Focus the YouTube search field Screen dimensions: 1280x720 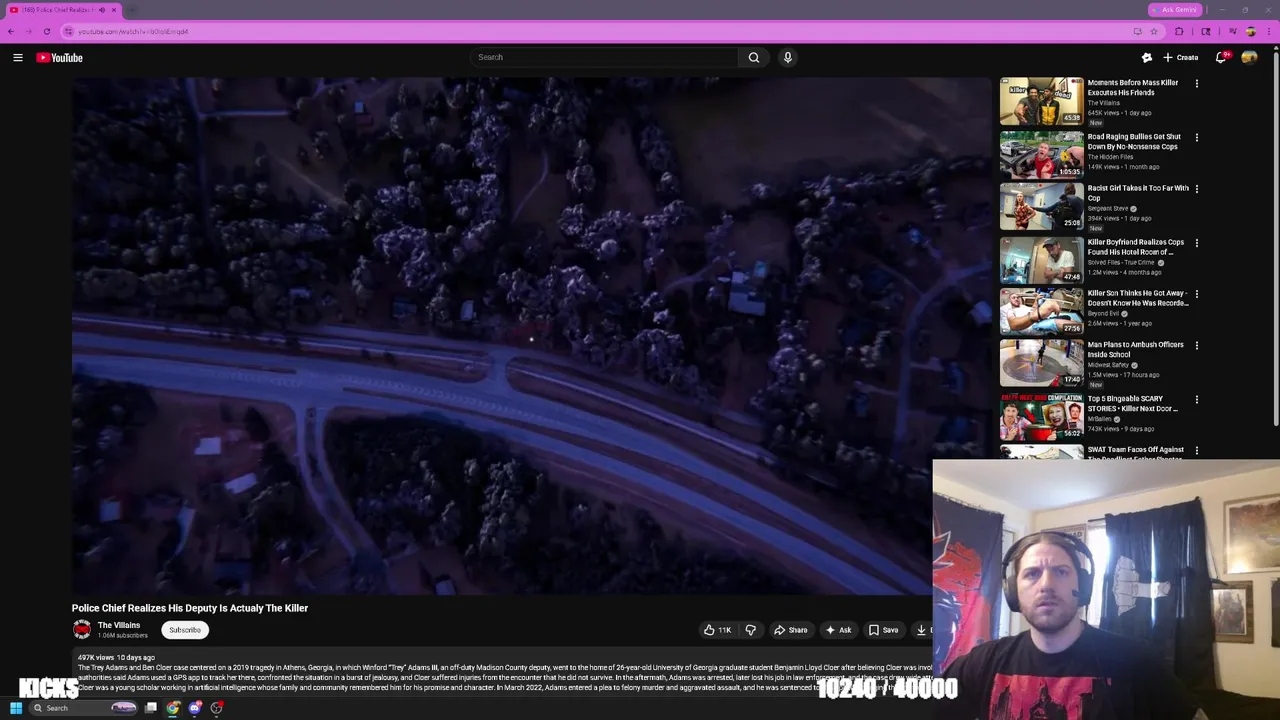click(605, 57)
